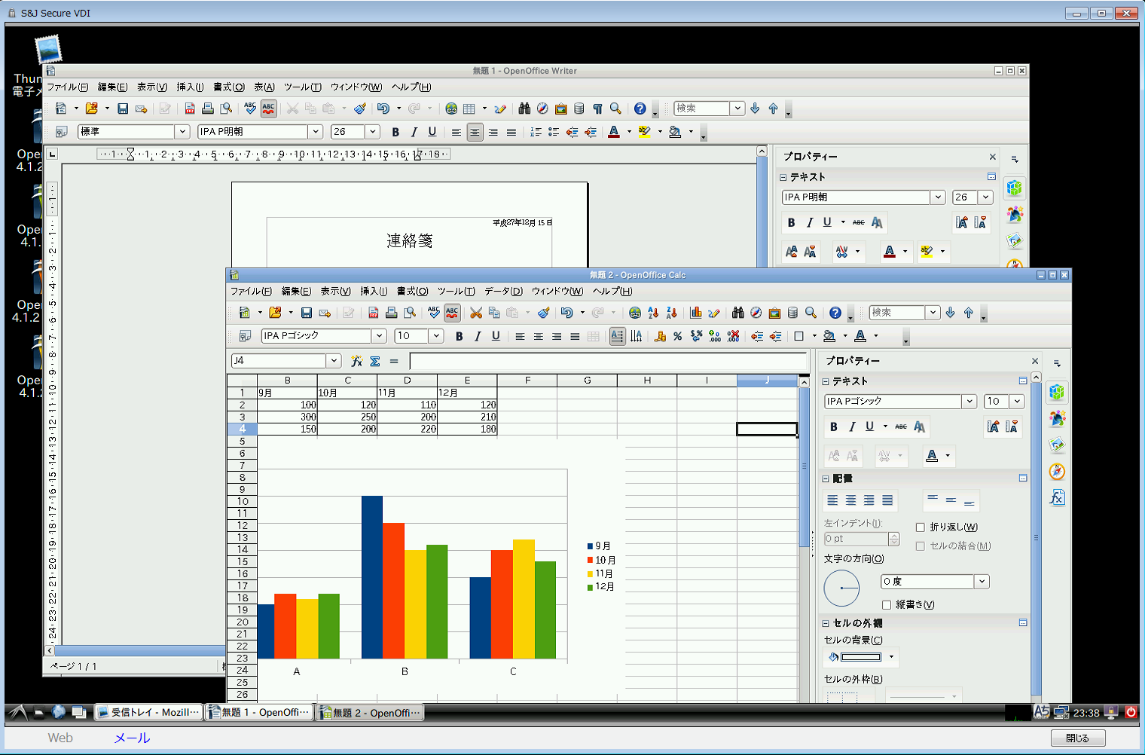
Task: Click the Calc Help question mark icon
Action: click(x=835, y=313)
